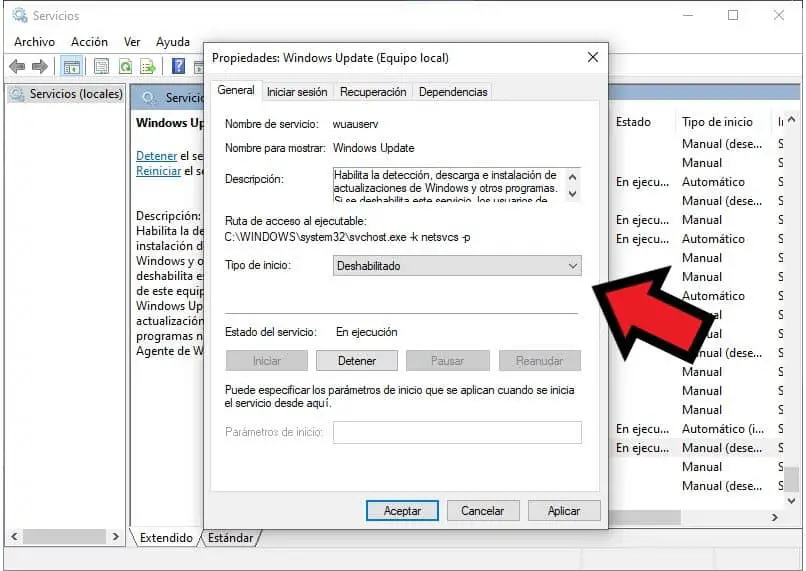Click the back arrow in Servicios toolbar
The image size is (806, 571).
[17, 66]
